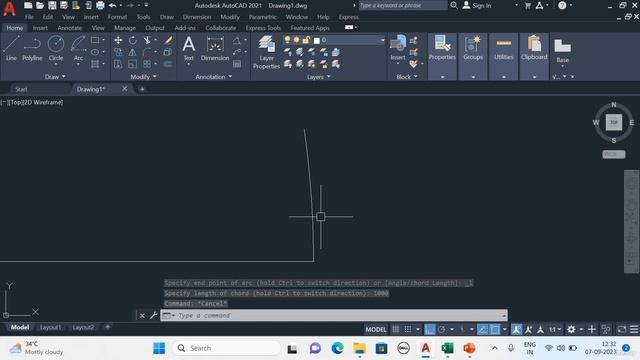
Task: Expand the Layers panel
Action: [318, 77]
